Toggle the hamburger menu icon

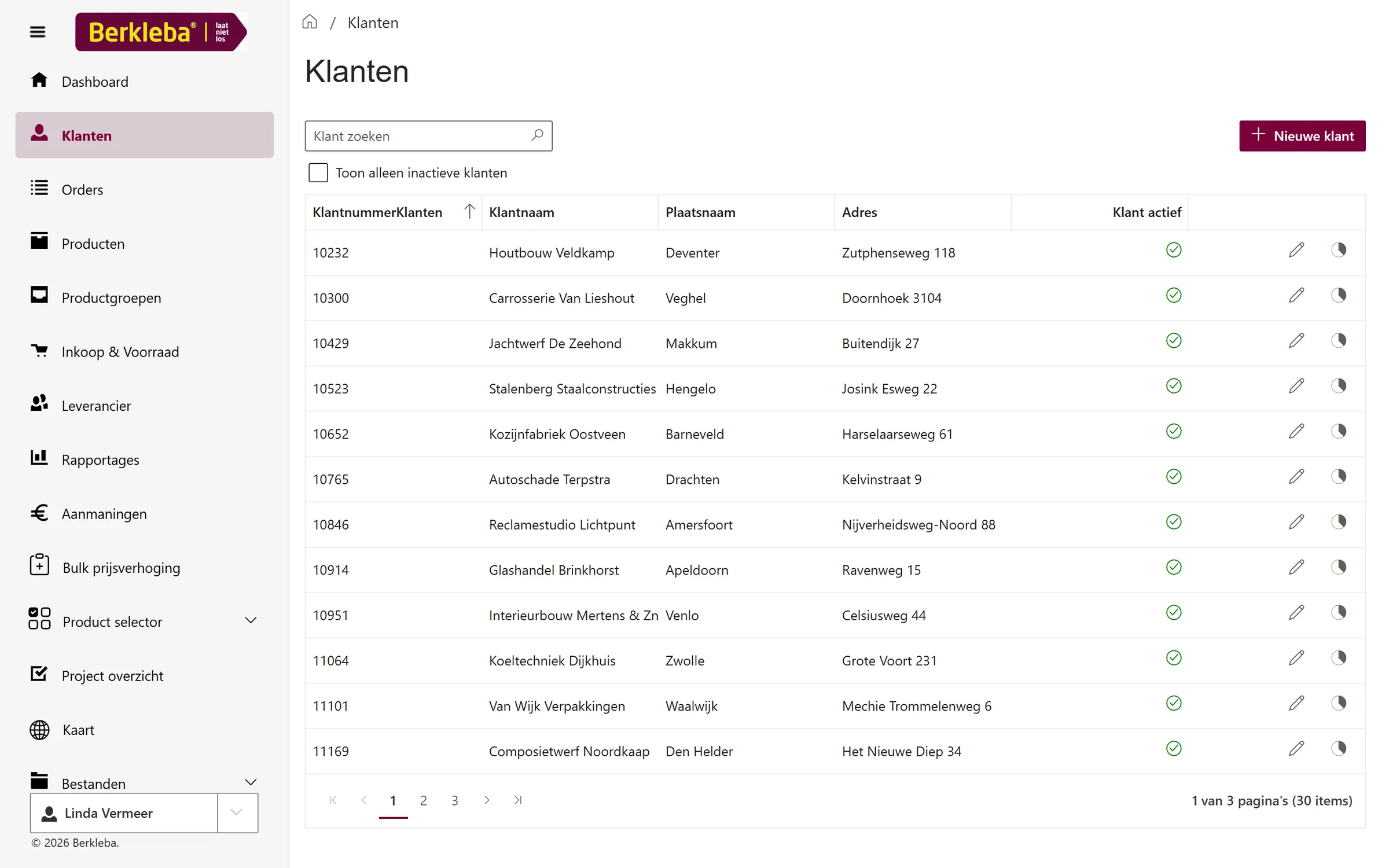point(38,32)
